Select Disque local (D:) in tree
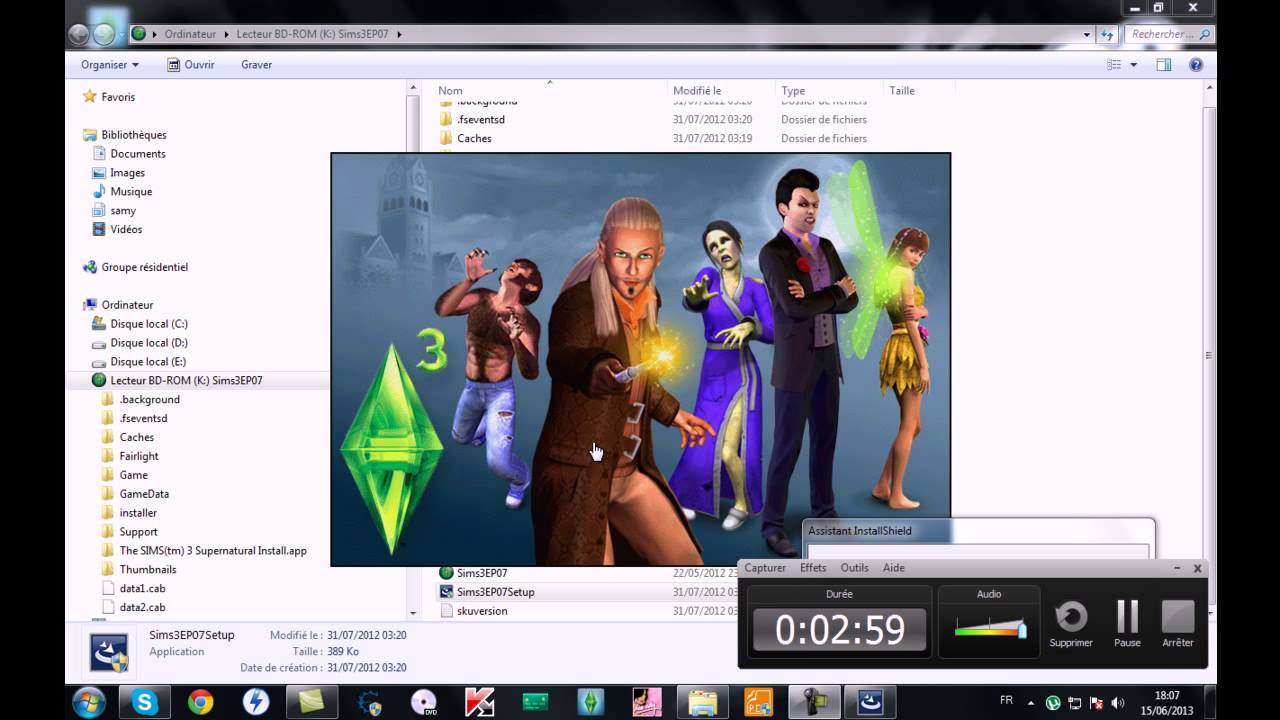The image size is (1280, 720). tap(149, 343)
